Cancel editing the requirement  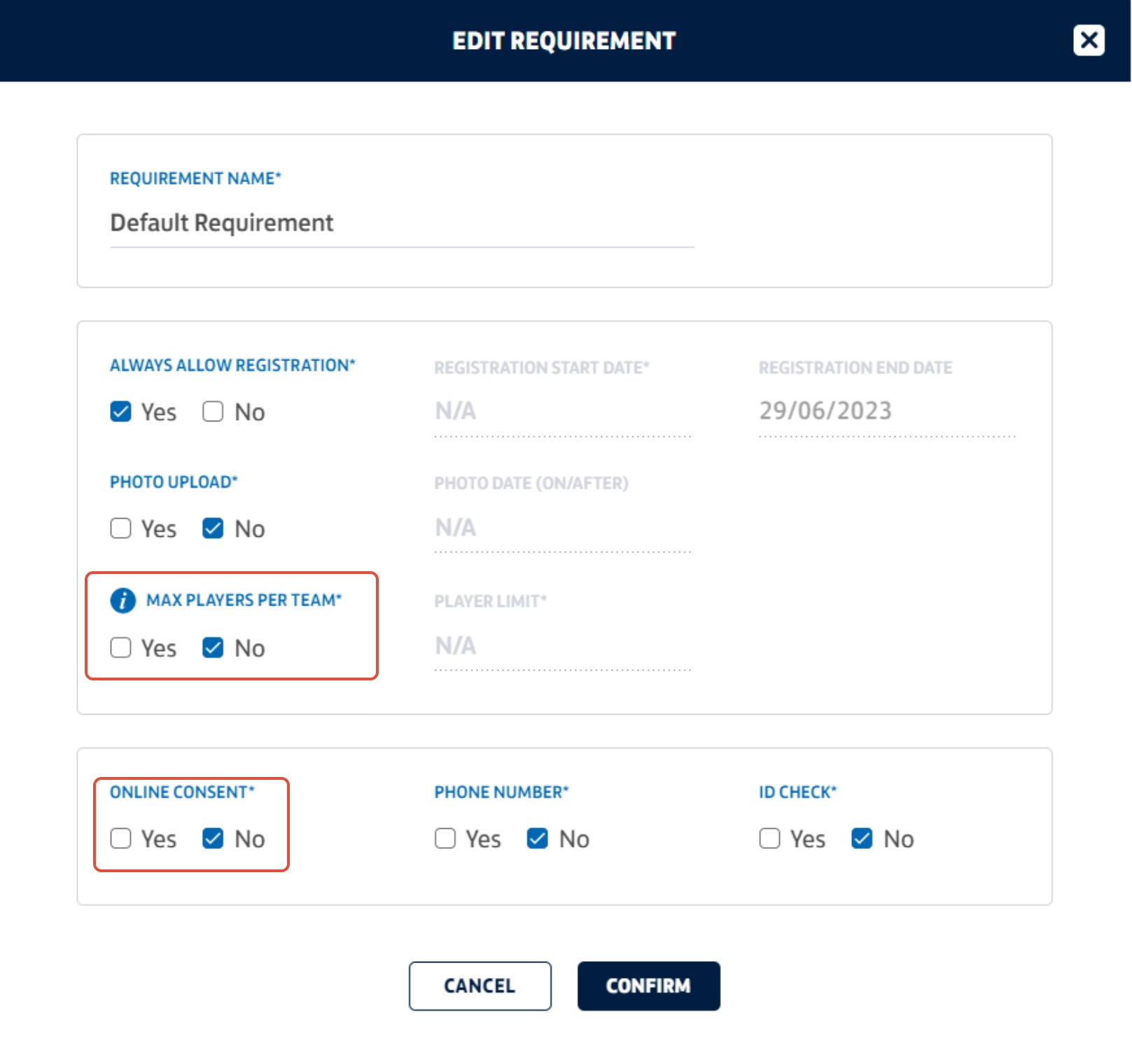point(480,986)
